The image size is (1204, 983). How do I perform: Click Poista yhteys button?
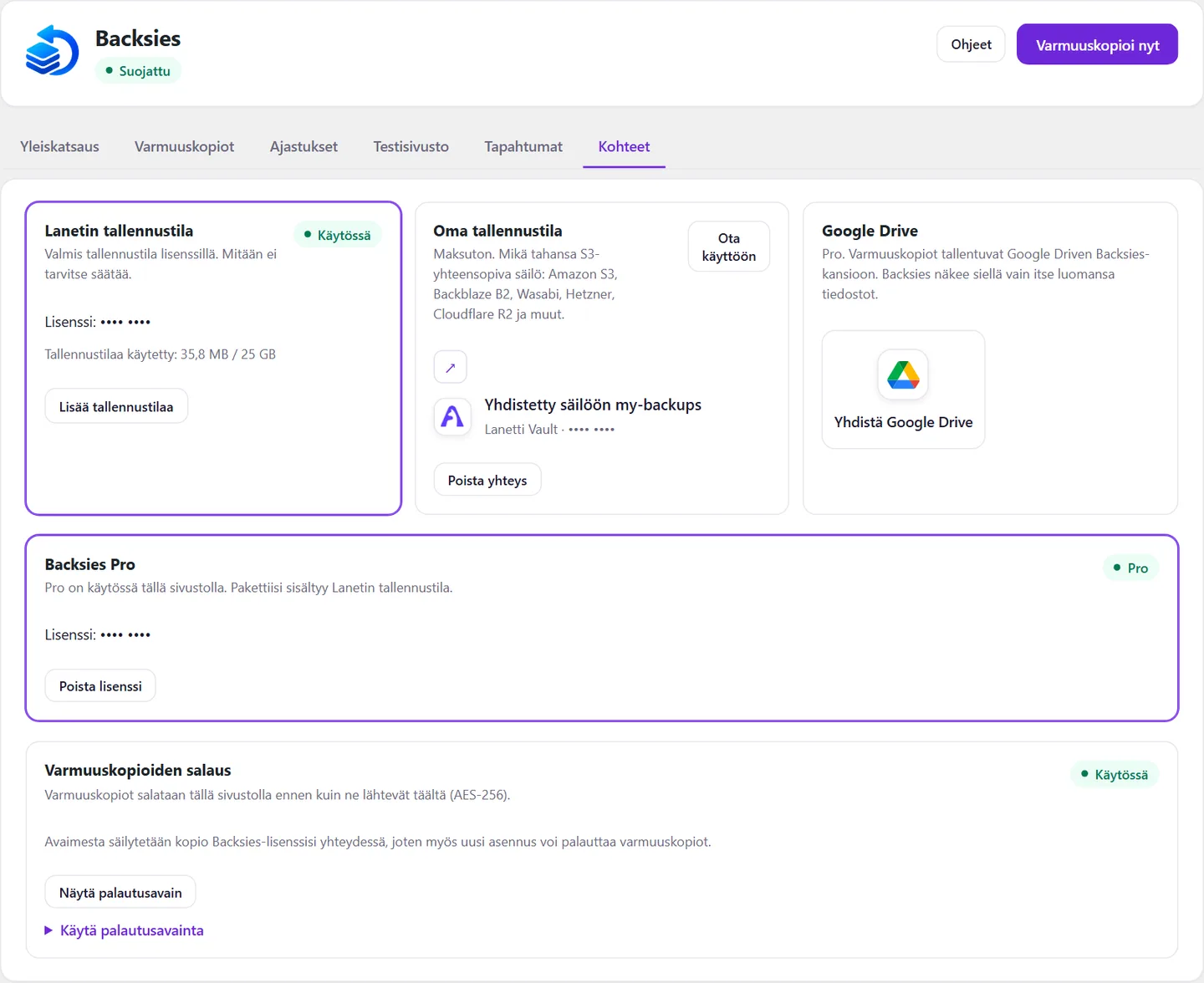coord(487,480)
